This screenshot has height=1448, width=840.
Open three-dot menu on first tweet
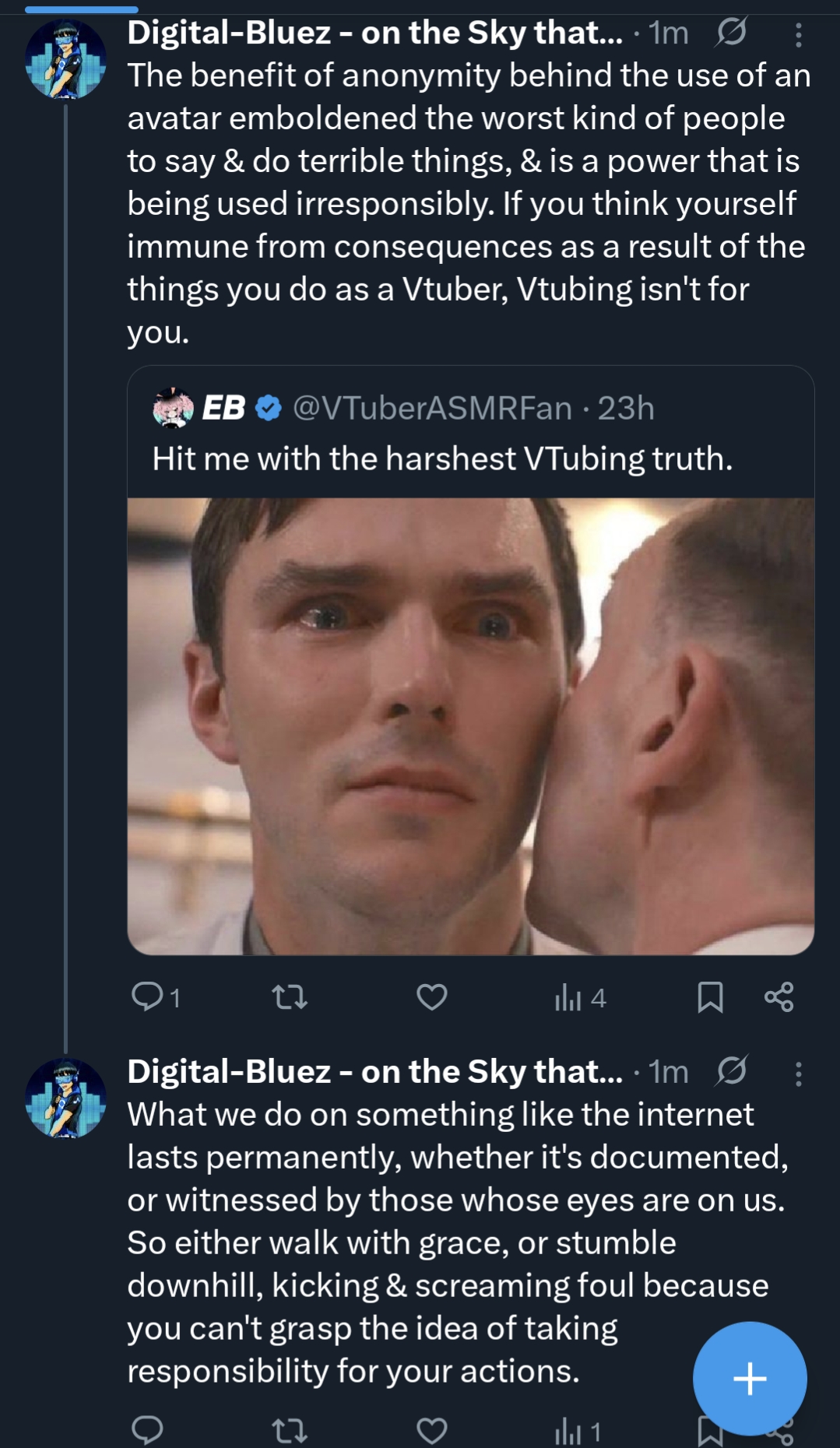click(x=798, y=35)
